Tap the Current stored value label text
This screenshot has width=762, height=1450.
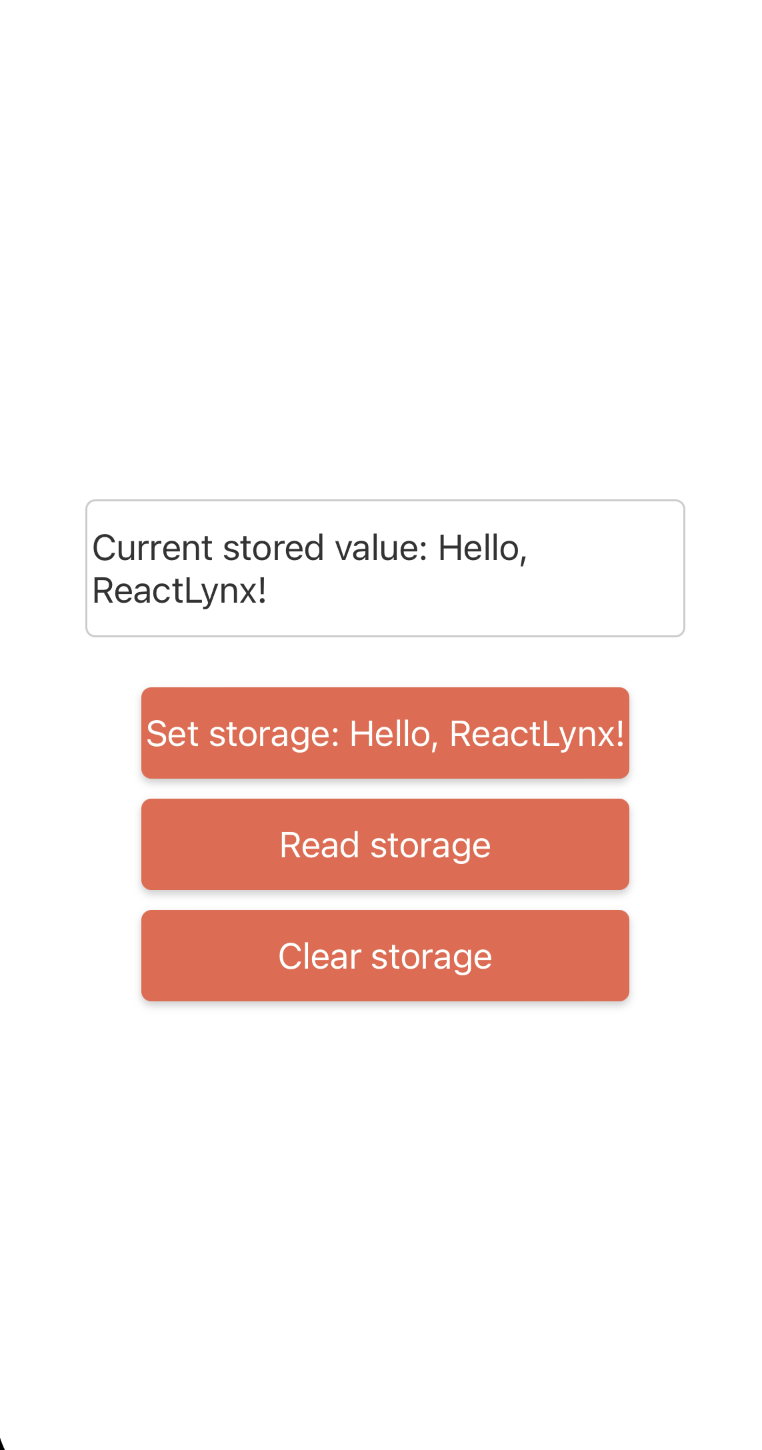coord(260,548)
